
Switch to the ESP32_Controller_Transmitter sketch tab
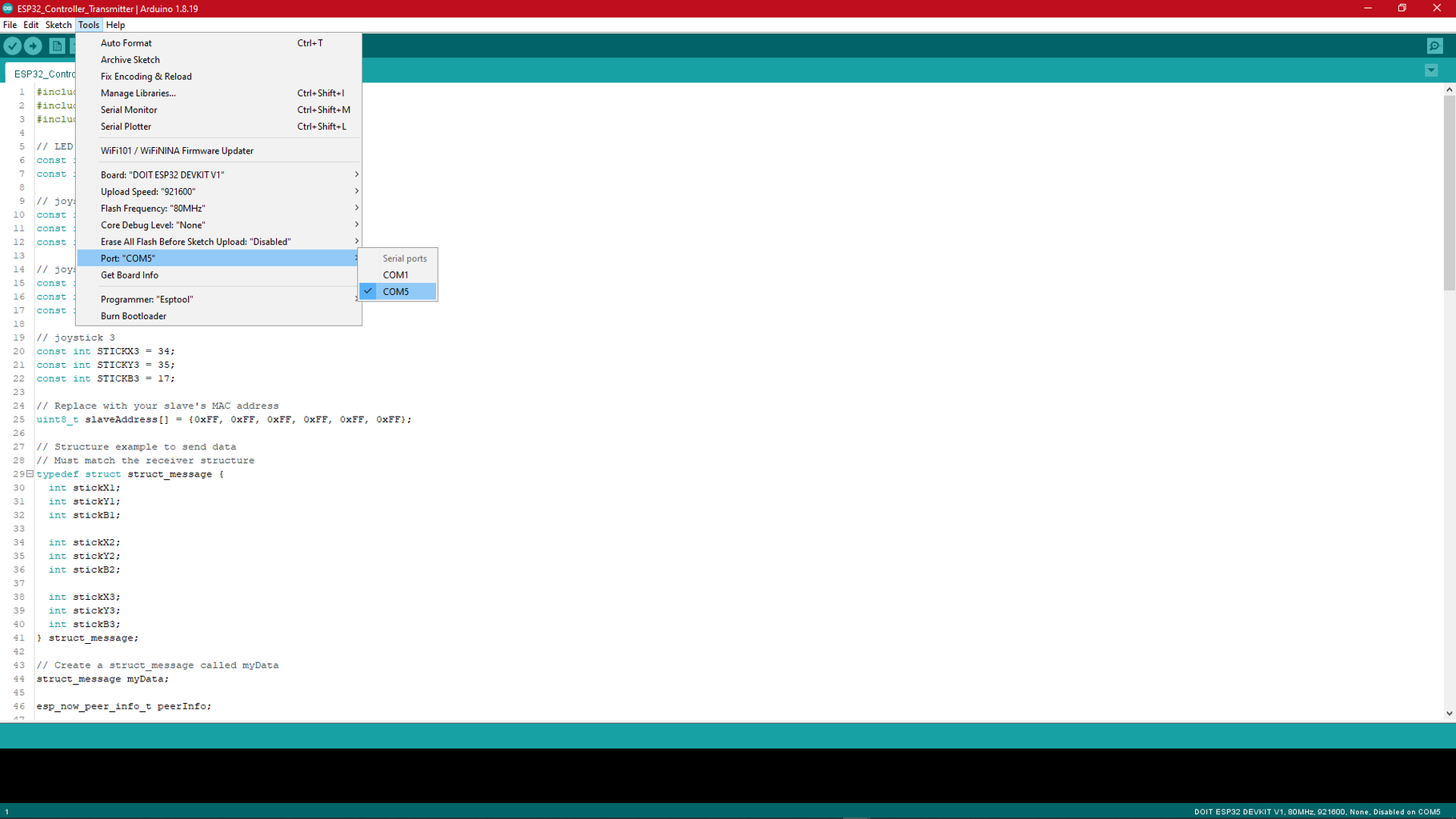[42, 74]
